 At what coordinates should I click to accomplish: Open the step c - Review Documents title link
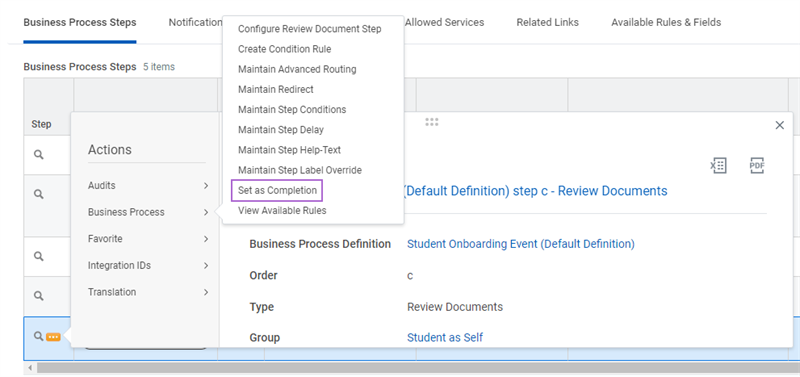click(536, 191)
